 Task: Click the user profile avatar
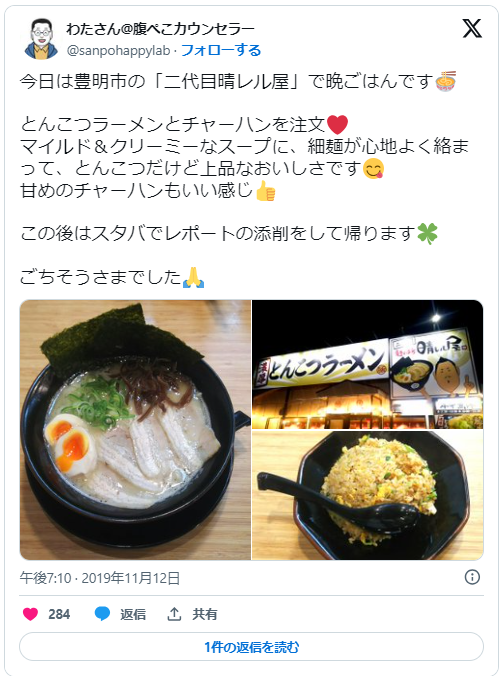41,39
